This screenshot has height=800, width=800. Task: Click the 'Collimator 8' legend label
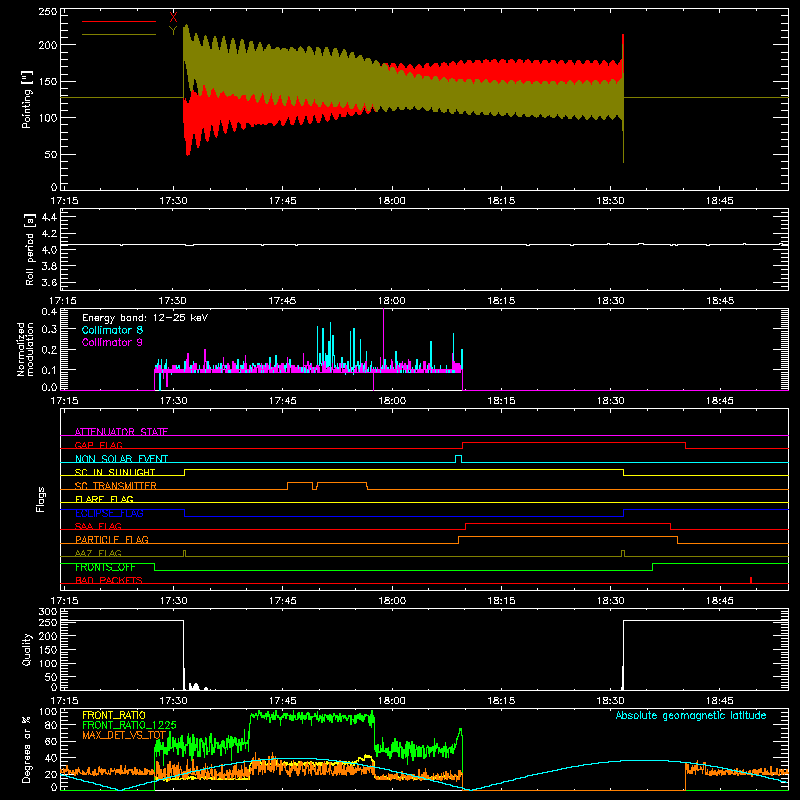coord(112,330)
